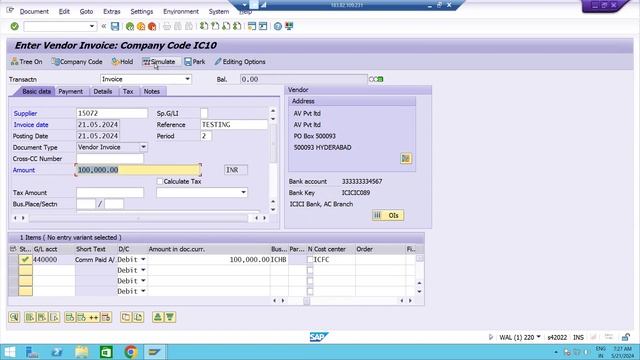This screenshot has width=640, height=360.
Task: Tick the N checkbox in second item row
Action: pyautogui.click(x=310, y=270)
